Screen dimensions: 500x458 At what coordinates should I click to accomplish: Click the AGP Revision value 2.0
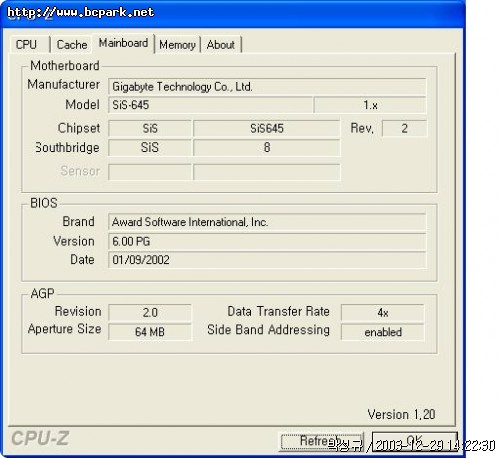150,312
